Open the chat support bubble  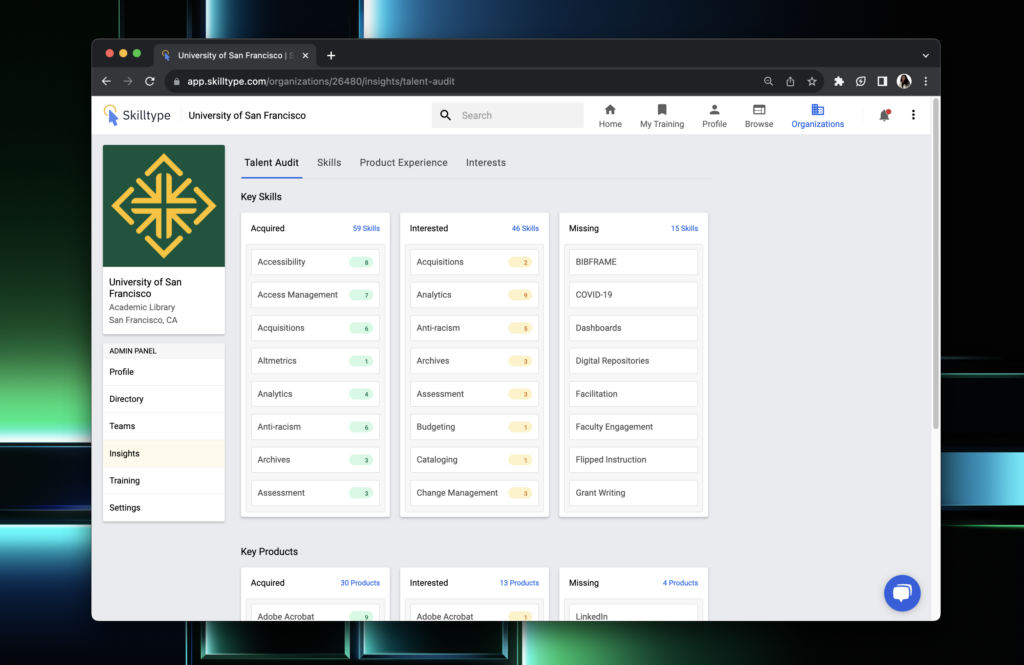[x=902, y=593]
